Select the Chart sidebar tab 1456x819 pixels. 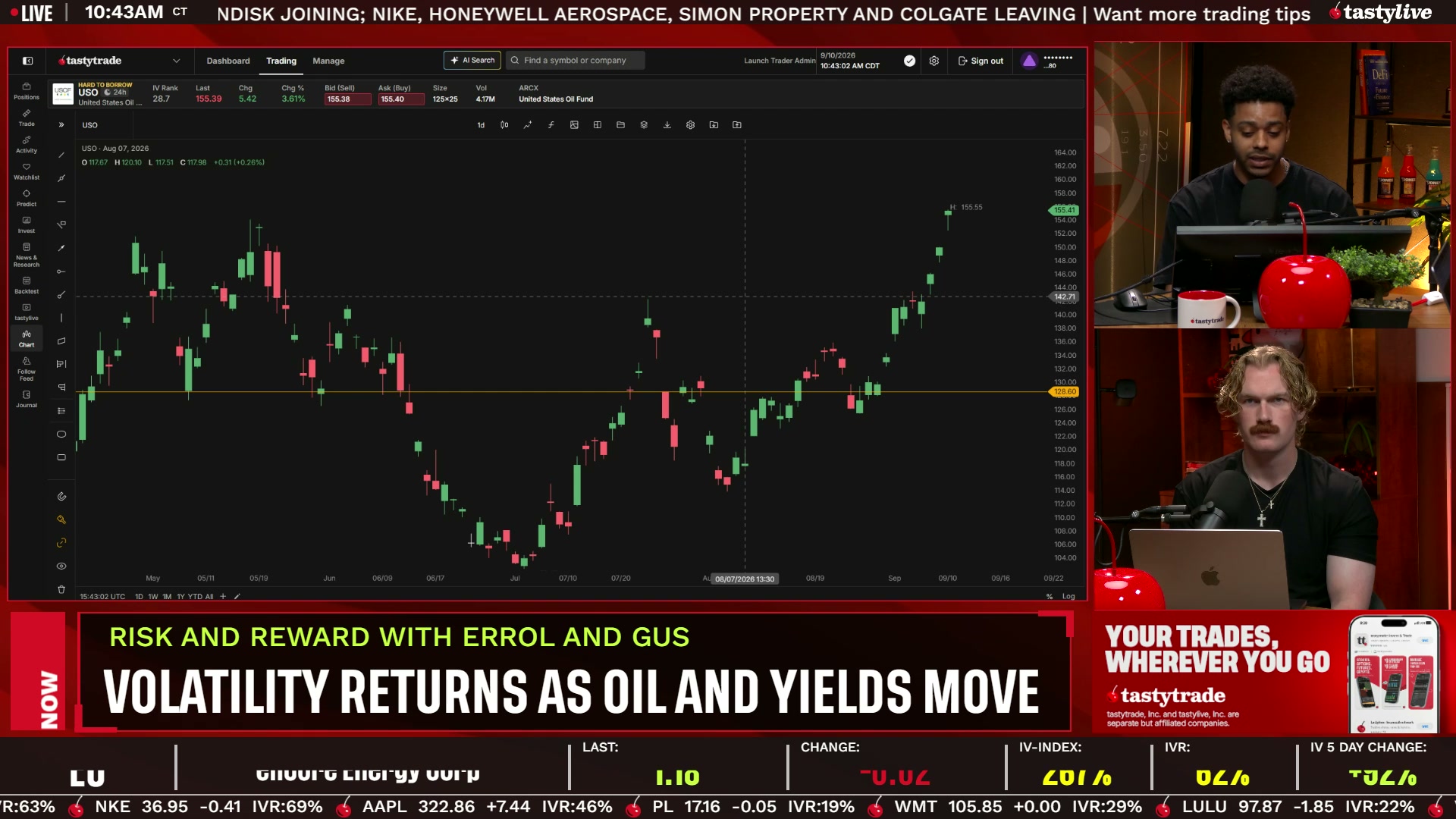tap(27, 338)
